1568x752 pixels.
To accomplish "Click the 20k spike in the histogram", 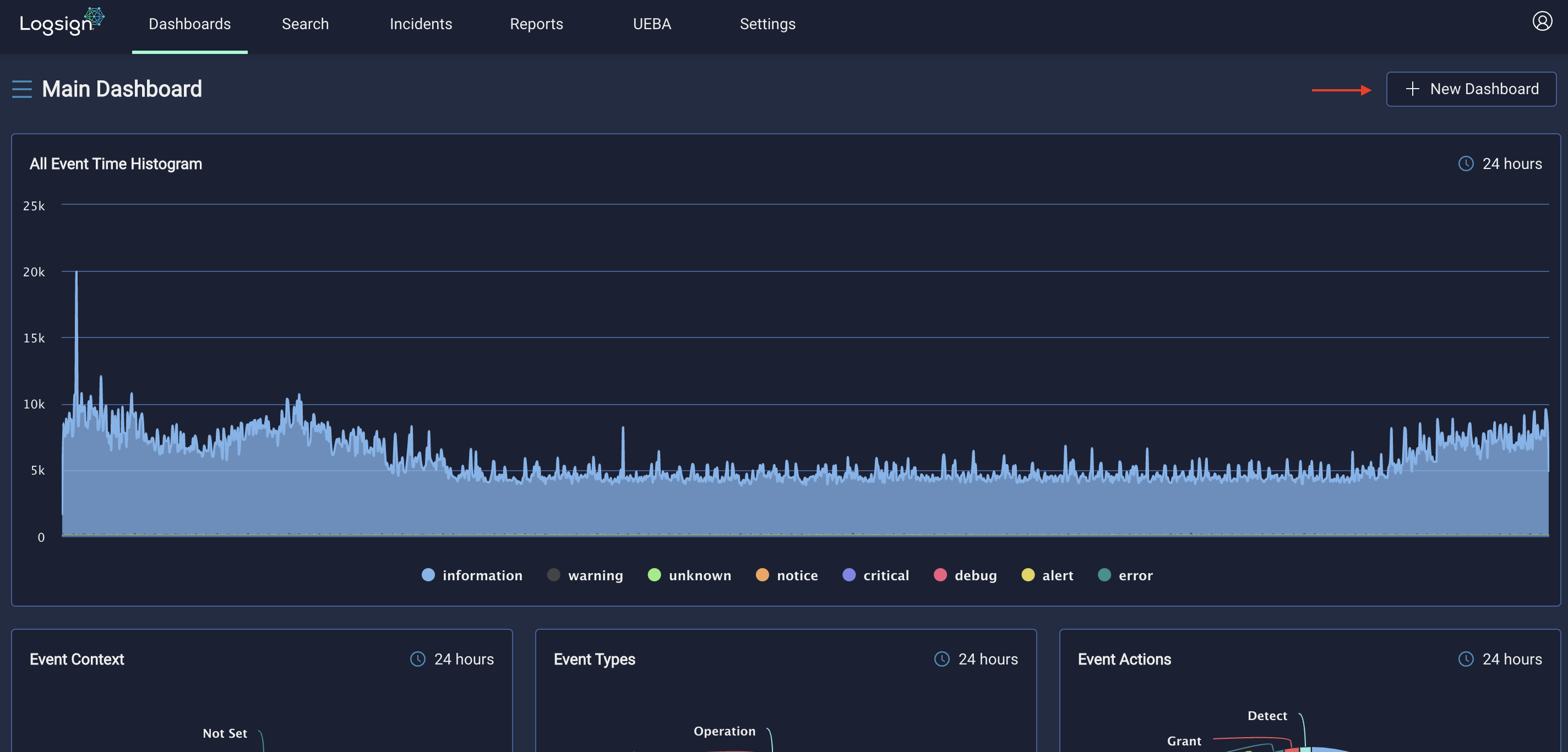I will (76, 274).
